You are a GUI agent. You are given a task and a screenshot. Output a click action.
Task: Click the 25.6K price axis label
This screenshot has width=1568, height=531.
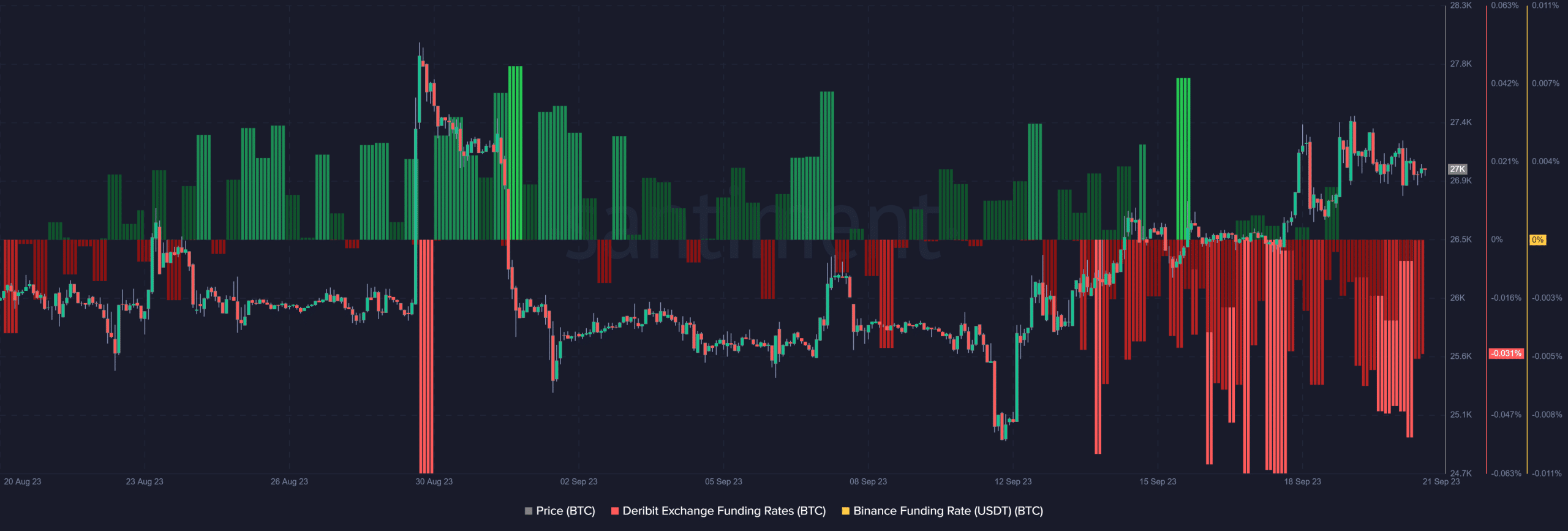pyautogui.click(x=1461, y=356)
